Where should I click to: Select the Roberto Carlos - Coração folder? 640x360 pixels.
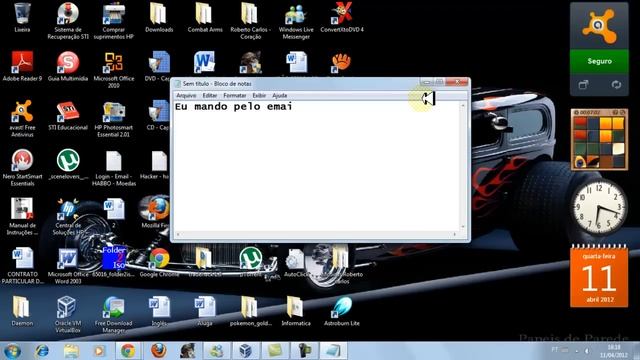251,20
